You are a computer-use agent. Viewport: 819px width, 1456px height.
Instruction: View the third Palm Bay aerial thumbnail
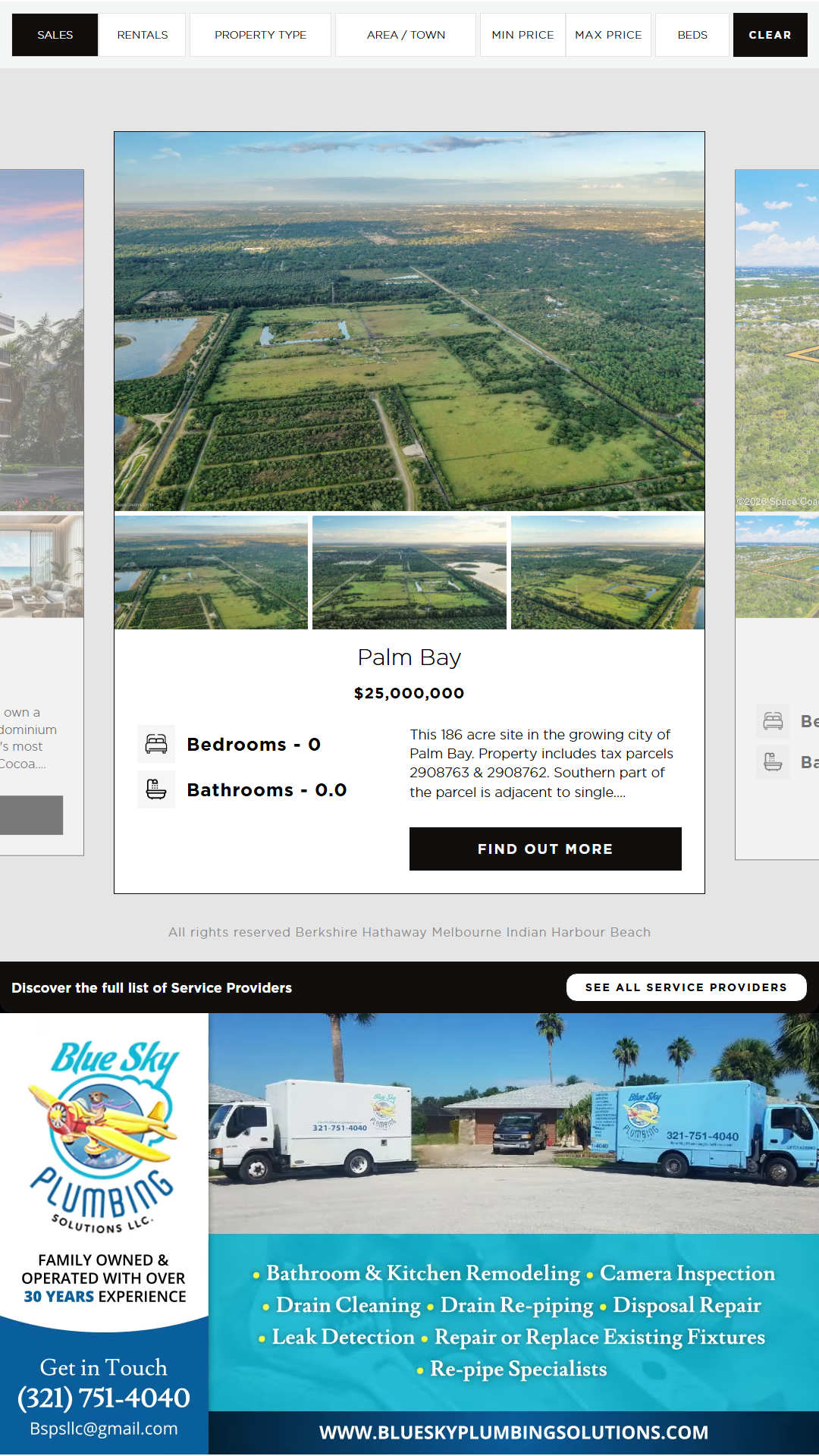tap(607, 573)
